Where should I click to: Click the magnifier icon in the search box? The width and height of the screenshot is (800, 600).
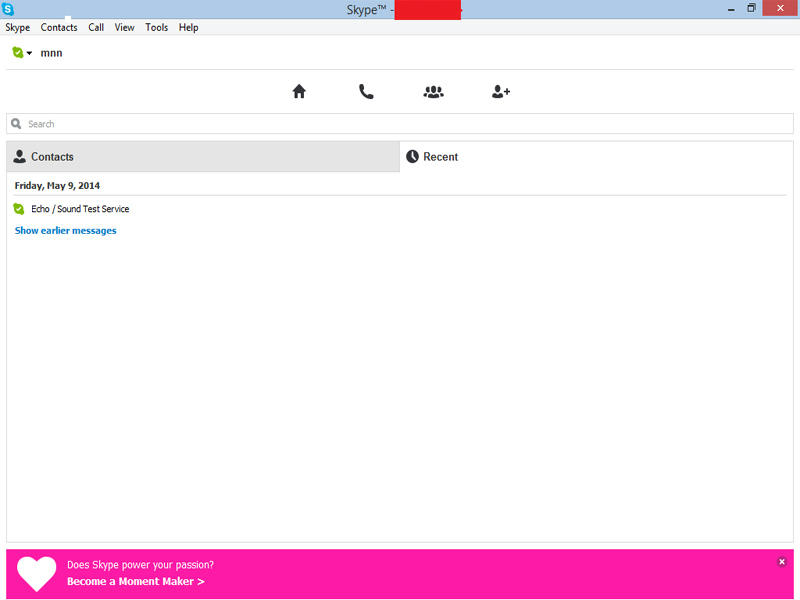pyautogui.click(x=16, y=123)
